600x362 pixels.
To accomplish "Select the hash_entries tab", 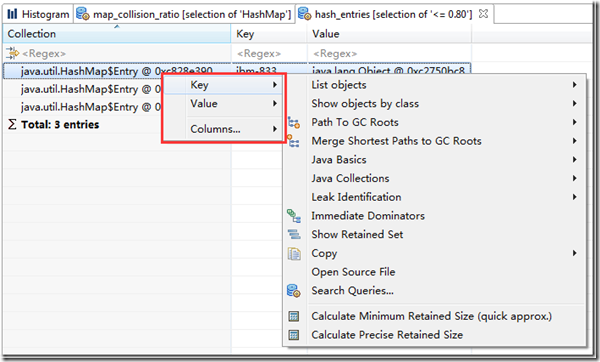I will (394, 14).
